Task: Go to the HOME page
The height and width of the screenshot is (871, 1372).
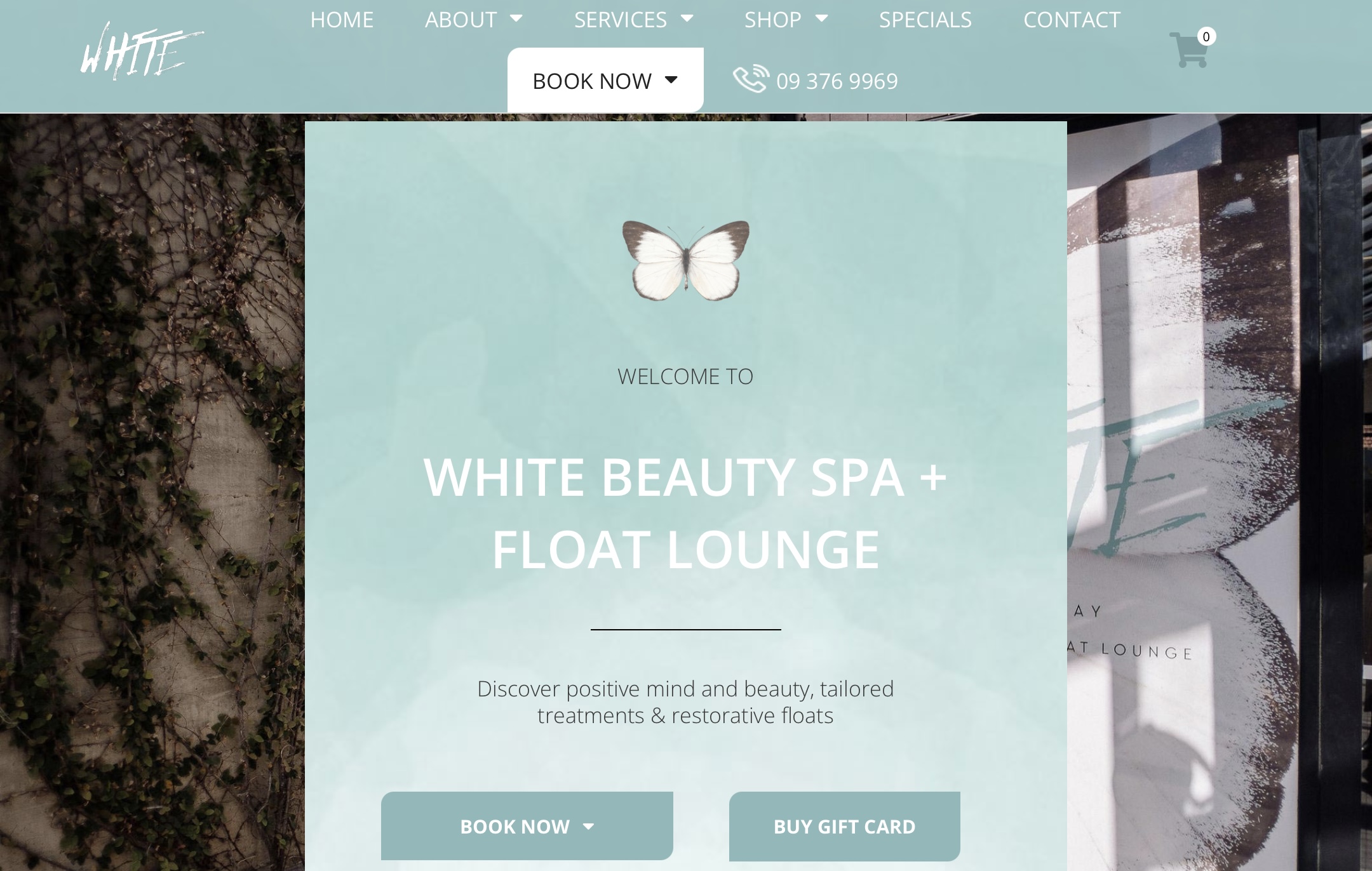Action: 342,20
